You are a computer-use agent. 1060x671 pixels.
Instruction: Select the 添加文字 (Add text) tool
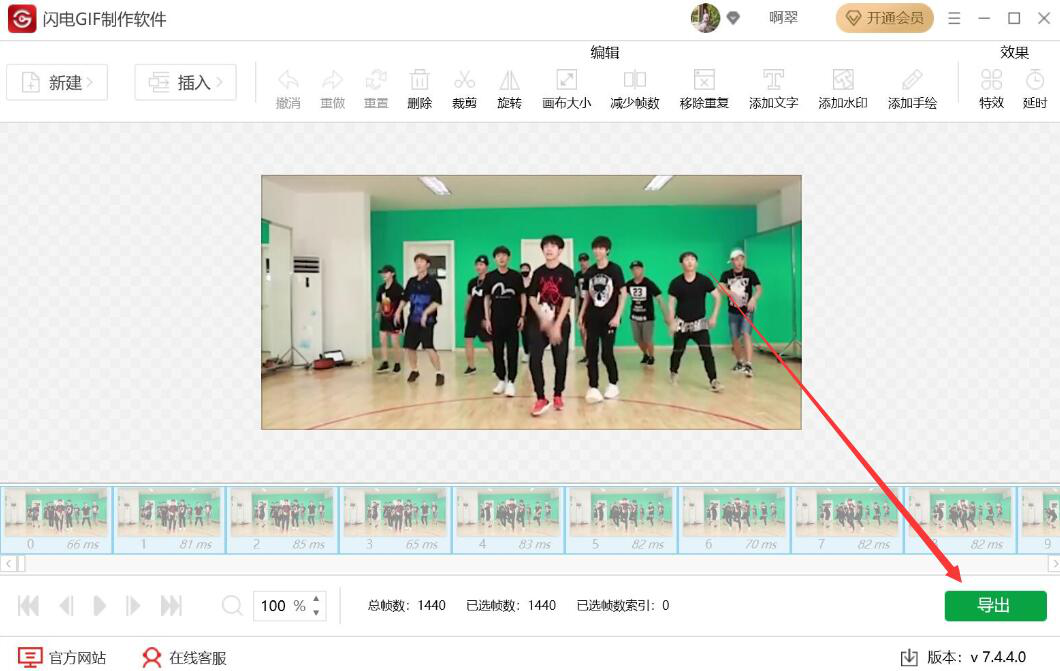click(773, 89)
